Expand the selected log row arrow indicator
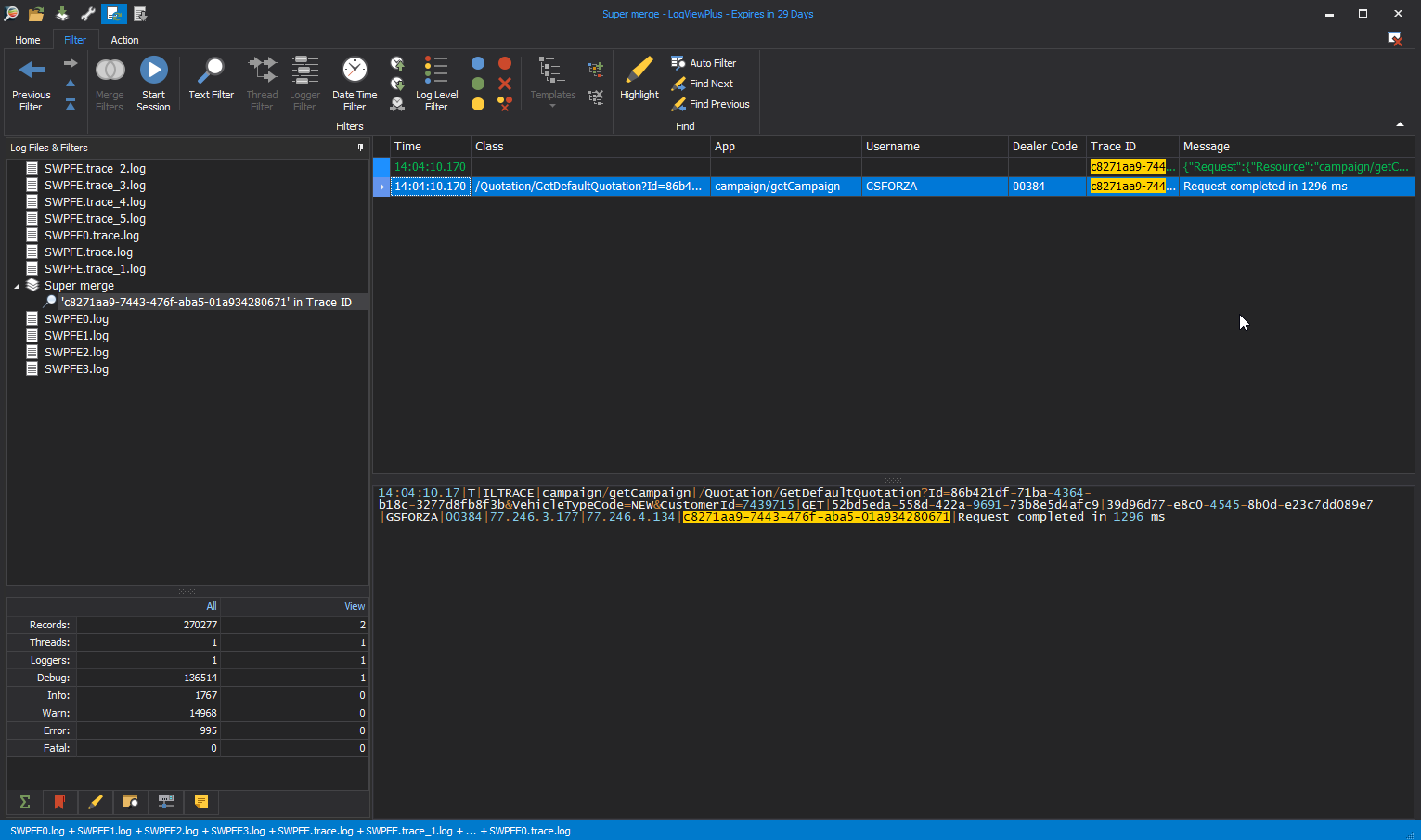Screen dimensions: 1421x840 [381, 187]
